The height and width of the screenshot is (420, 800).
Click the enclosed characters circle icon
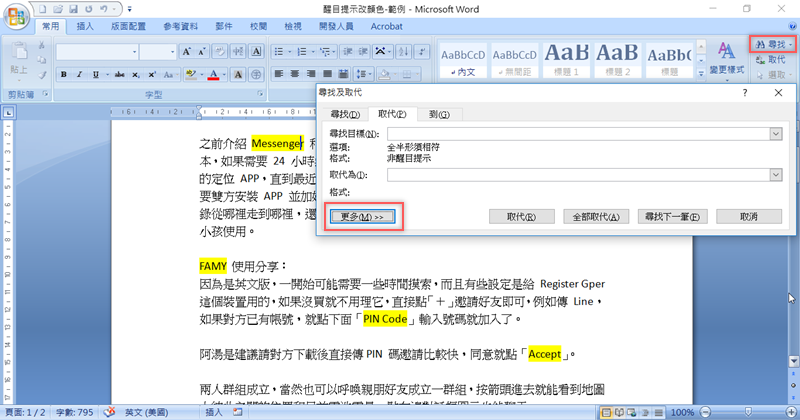point(256,75)
